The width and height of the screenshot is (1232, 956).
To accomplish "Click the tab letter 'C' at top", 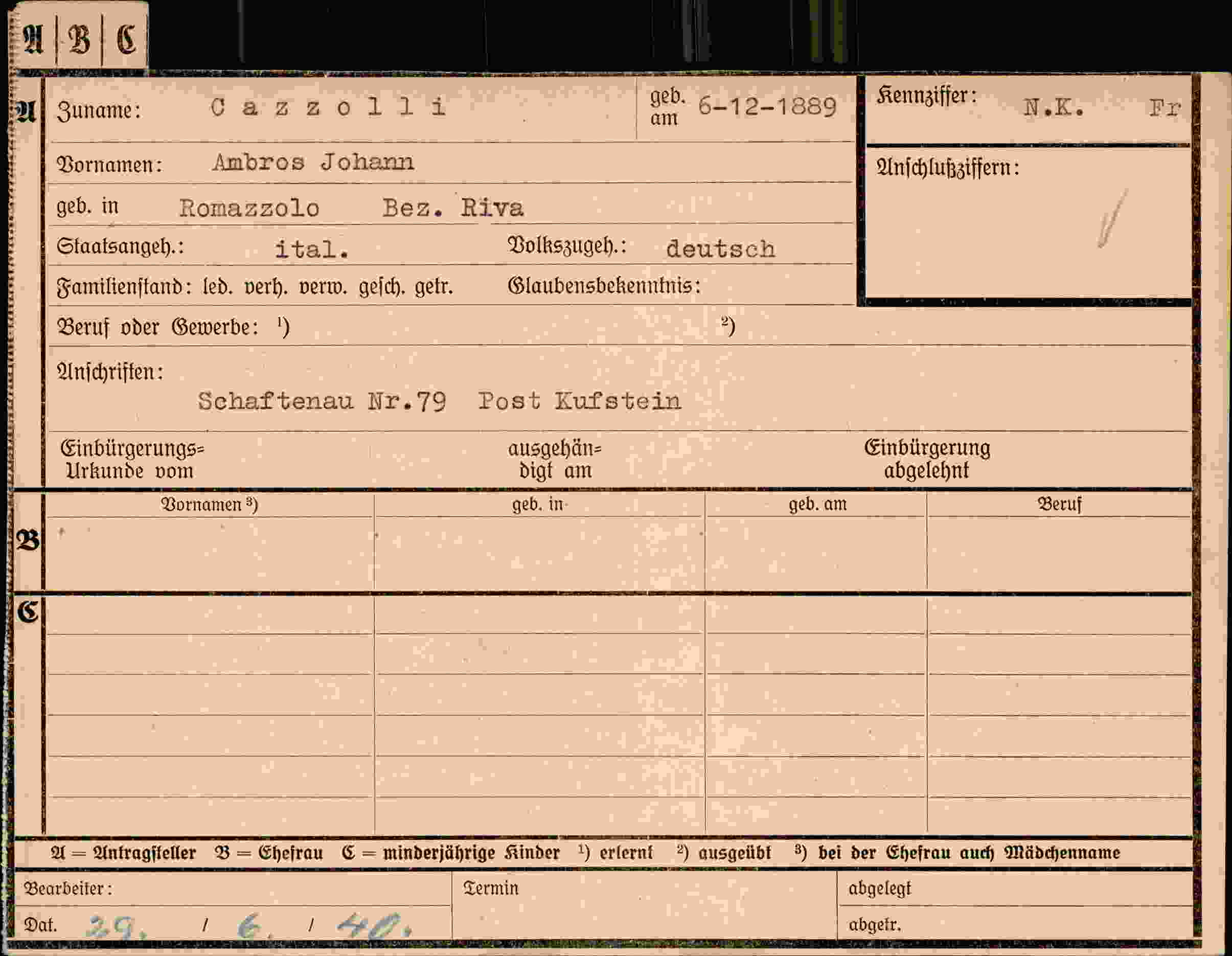I will 126,39.
